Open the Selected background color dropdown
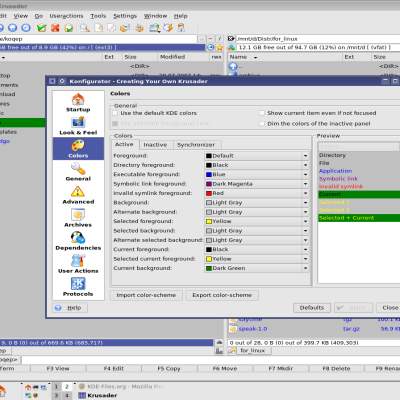This screenshot has height=400, width=400. [256, 231]
